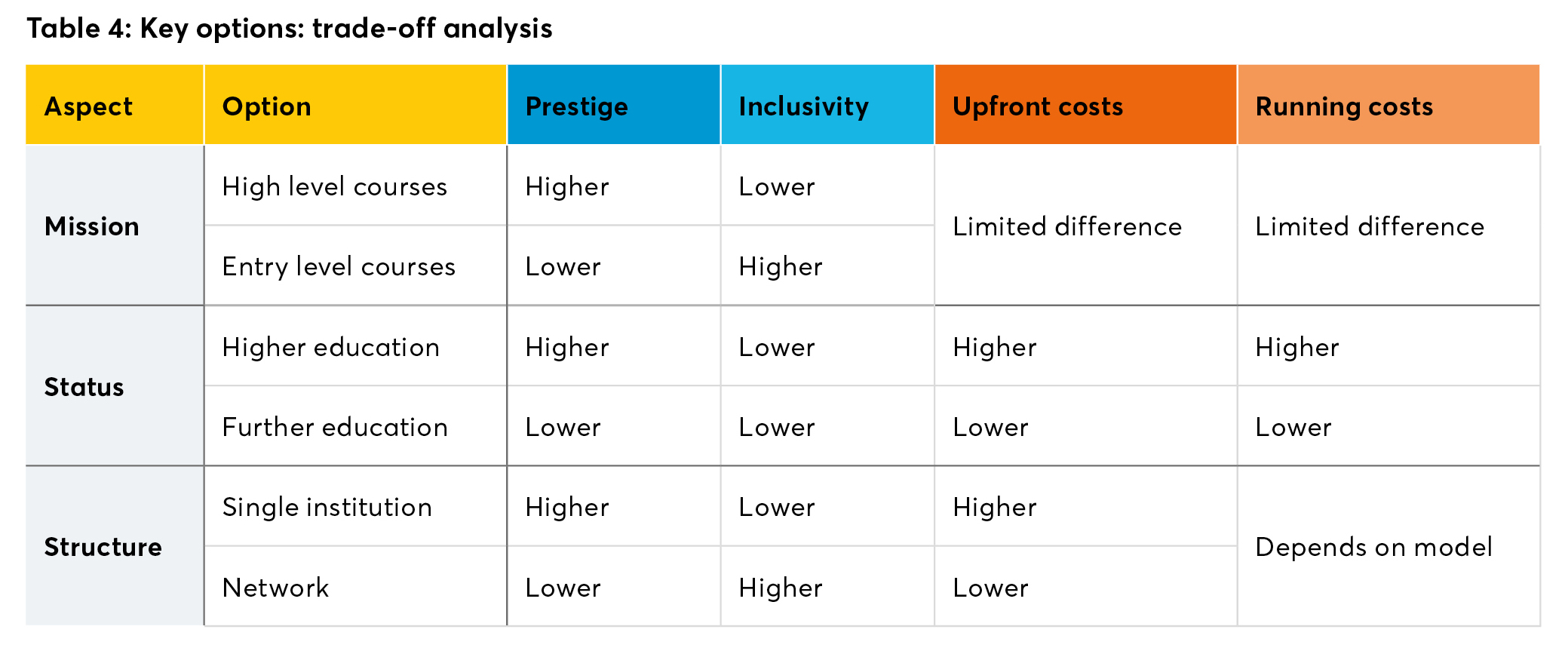Image resolution: width=1568 pixels, height=654 pixels.
Task: Click the Status aspect row label
Action: coord(84,387)
